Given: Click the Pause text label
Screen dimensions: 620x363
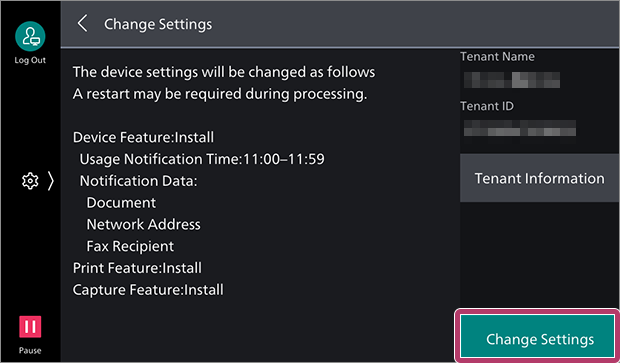Looking at the screenshot, I should click(30, 350).
